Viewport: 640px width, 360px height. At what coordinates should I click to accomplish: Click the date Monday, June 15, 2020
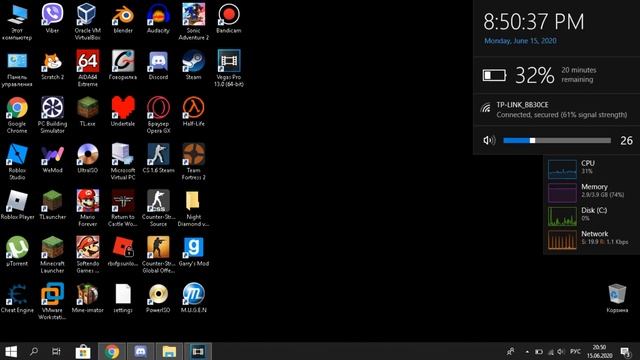(x=520, y=41)
